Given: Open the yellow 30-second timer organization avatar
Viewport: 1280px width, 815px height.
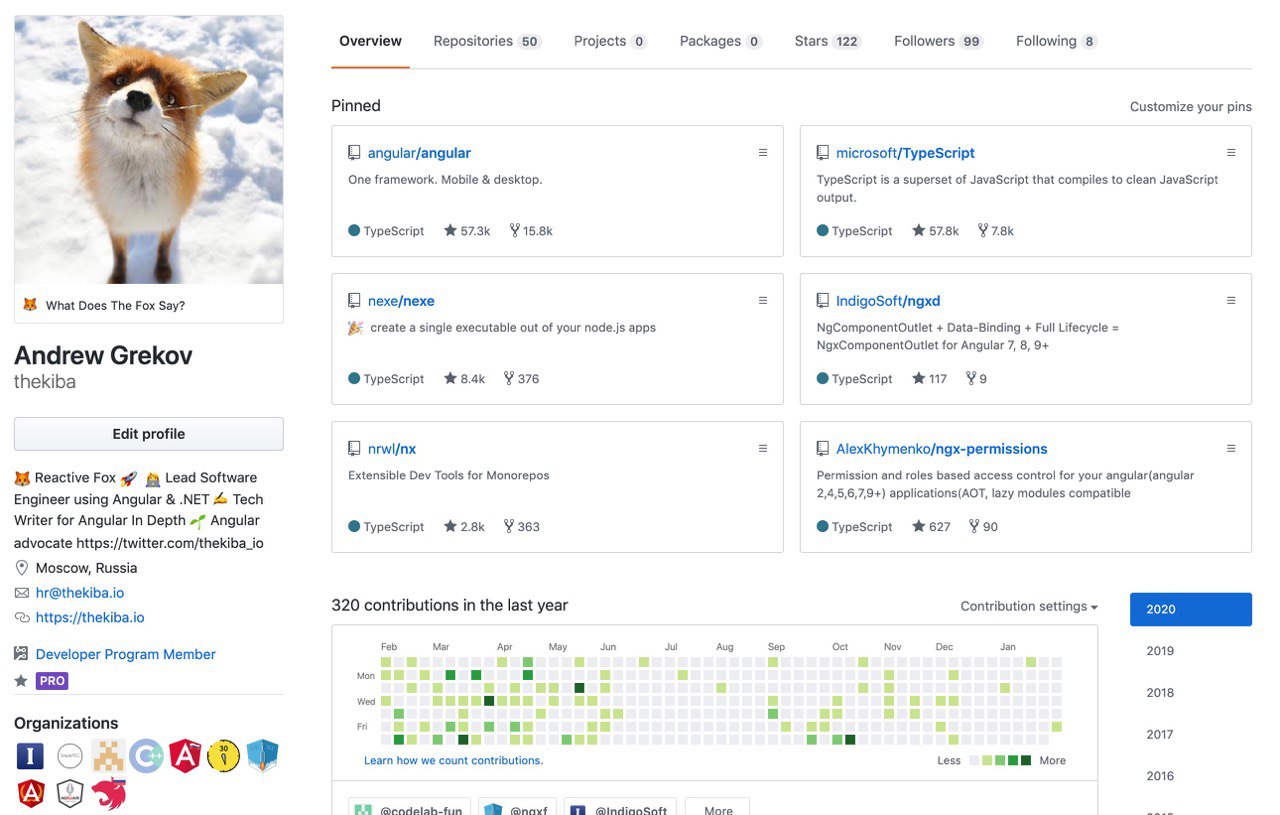Looking at the screenshot, I should 224,756.
